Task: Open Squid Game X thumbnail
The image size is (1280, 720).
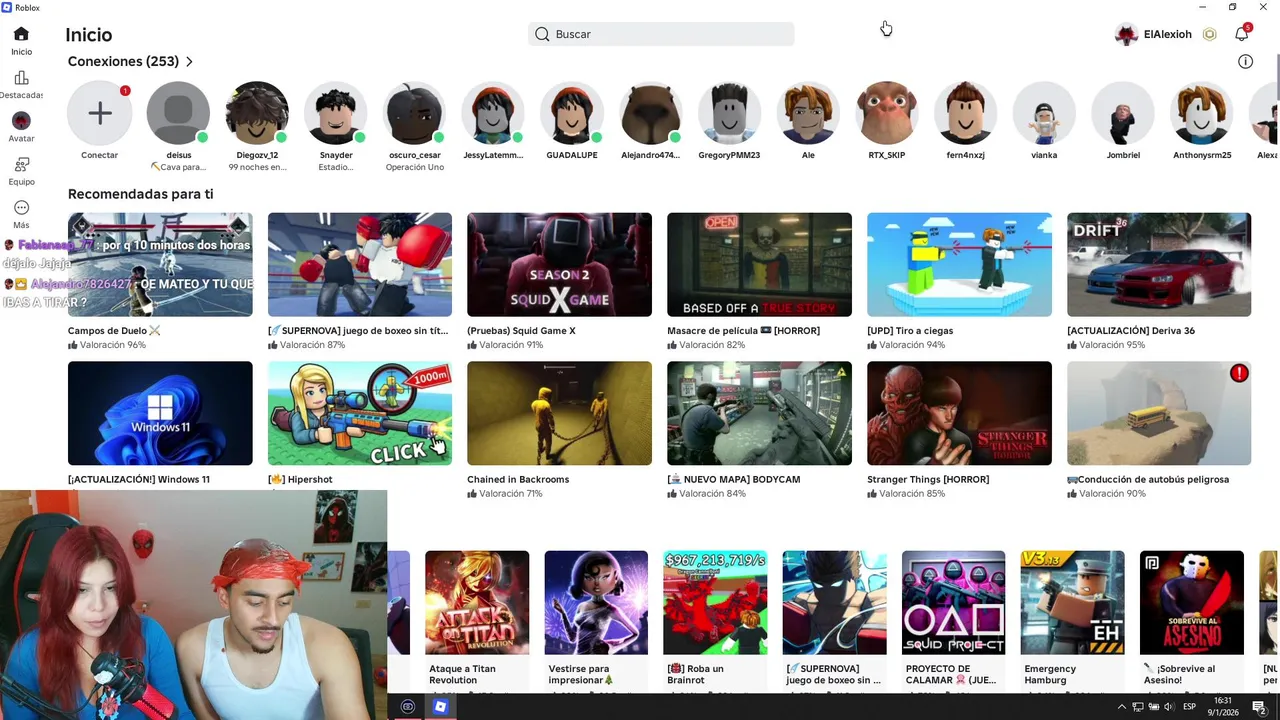Action: (559, 264)
